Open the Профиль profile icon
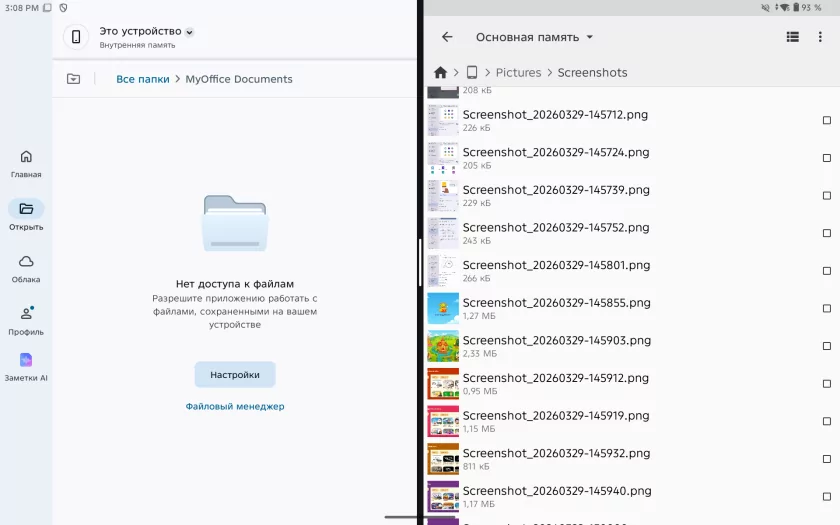The height and width of the screenshot is (525, 840). coord(26,314)
